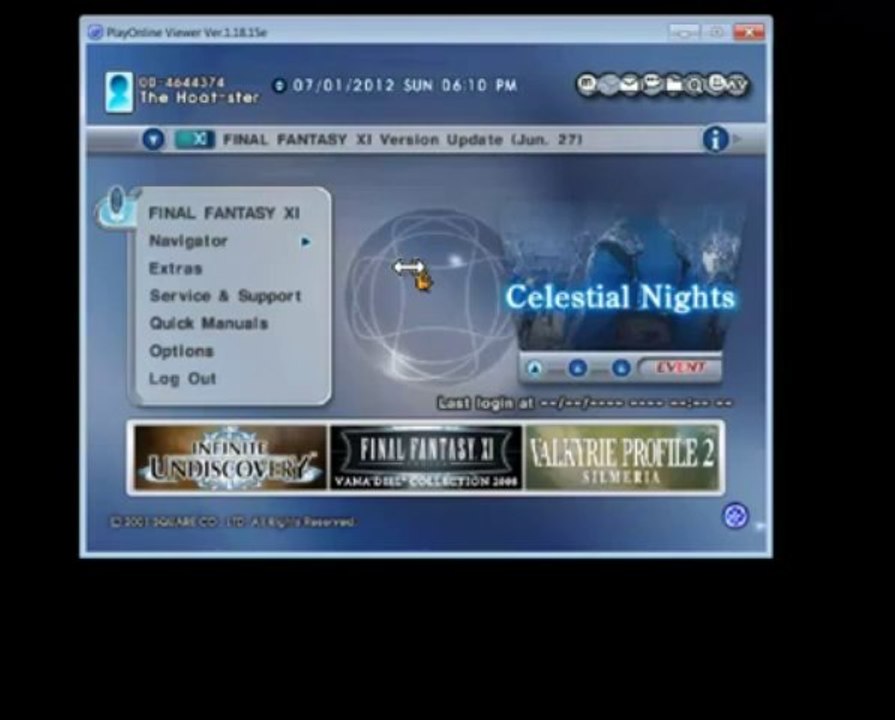
Task: Click the third blue event selector dot
Action: coord(621,368)
